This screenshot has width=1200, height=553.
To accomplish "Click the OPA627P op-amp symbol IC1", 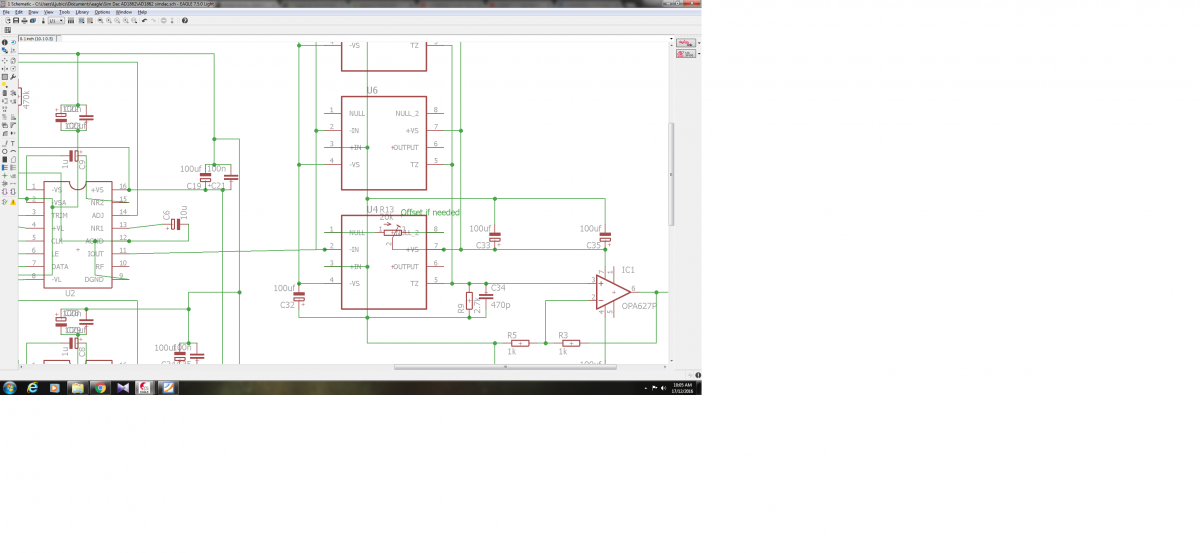I will 613,291.
